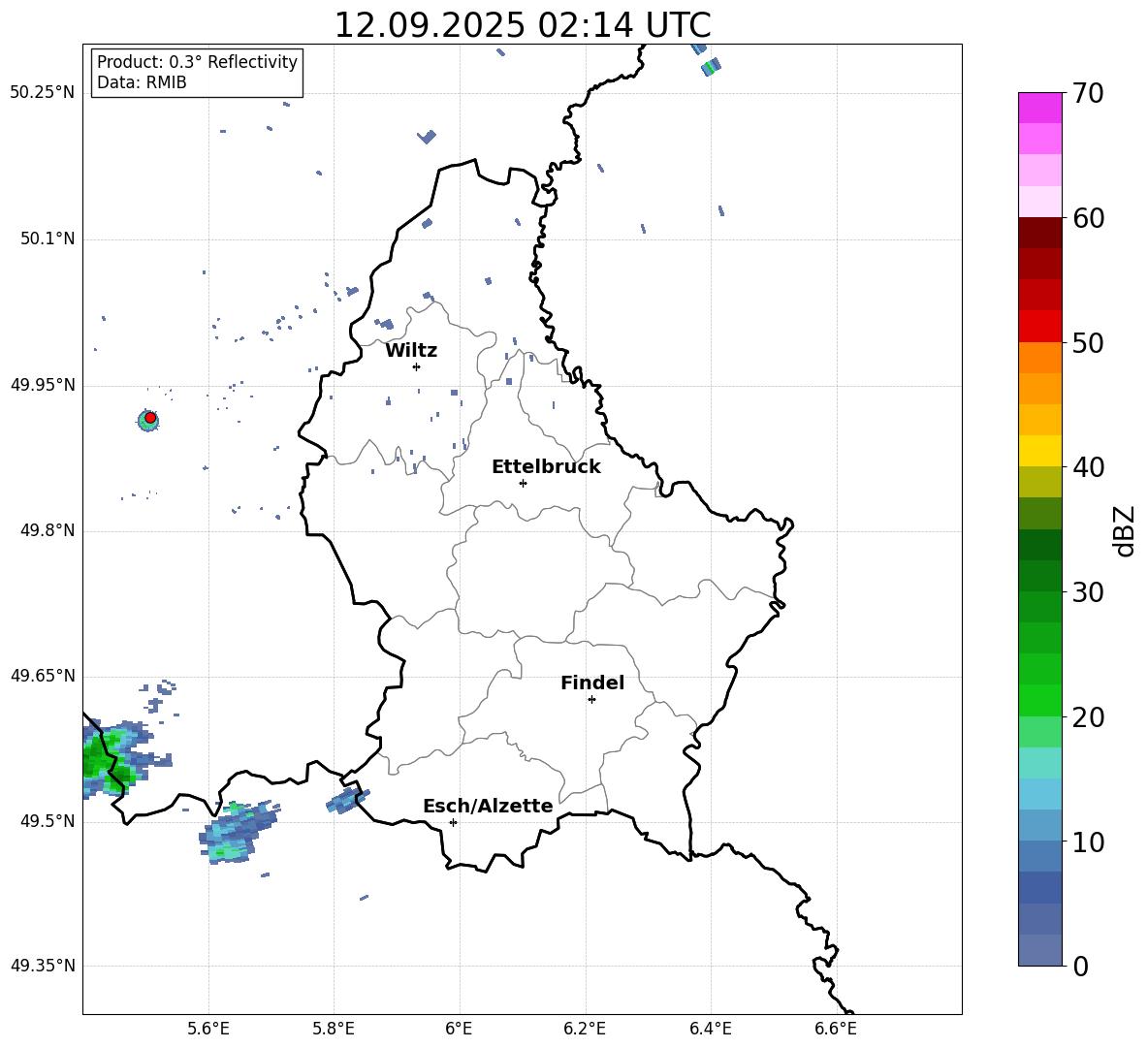Click the Esch/Alzette cross location marker
Image resolution: width=1148 pixels, height=1048 pixels.
click(453, 822)
